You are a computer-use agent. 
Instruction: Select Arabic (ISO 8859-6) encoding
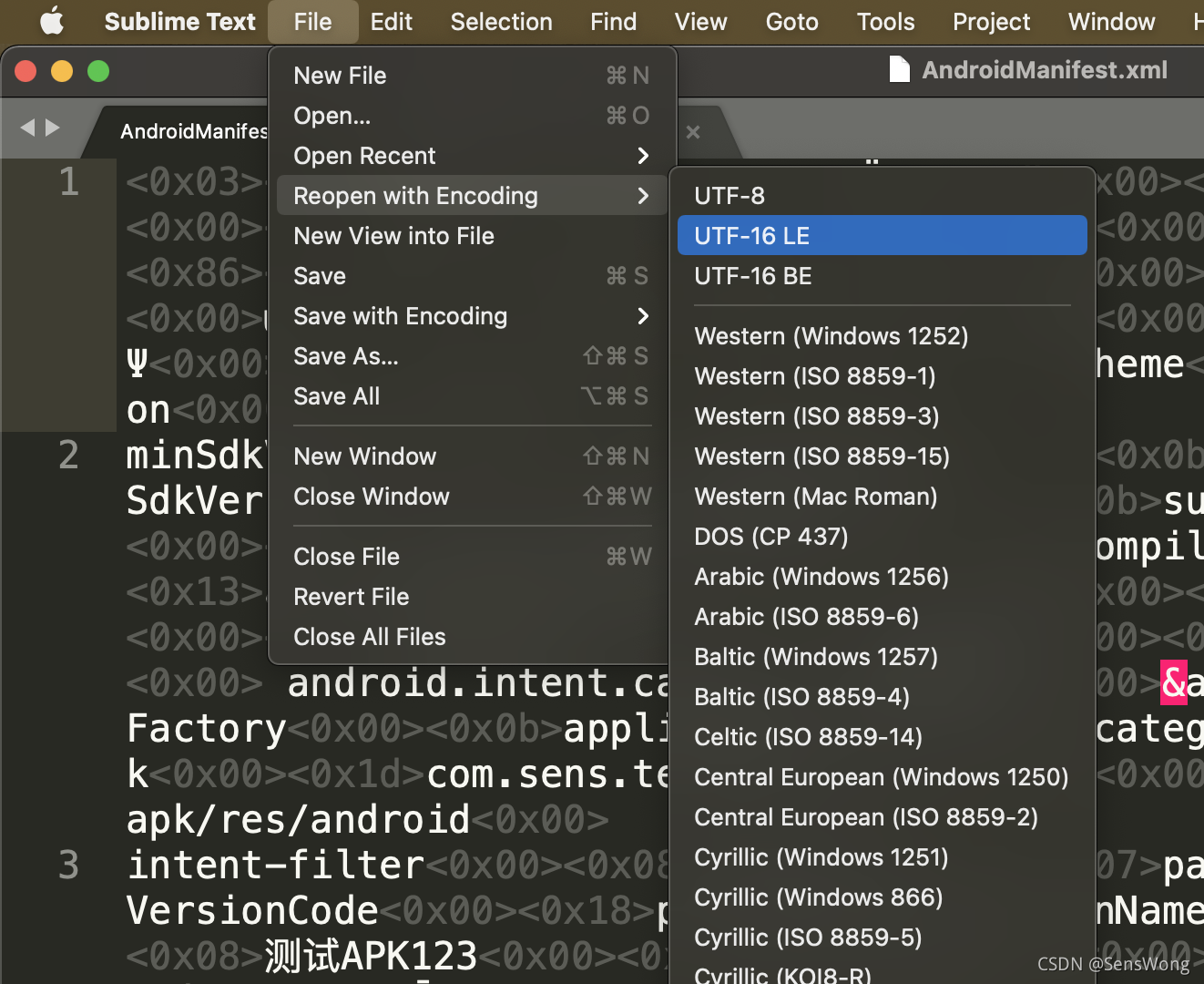(x=883, y=617)
